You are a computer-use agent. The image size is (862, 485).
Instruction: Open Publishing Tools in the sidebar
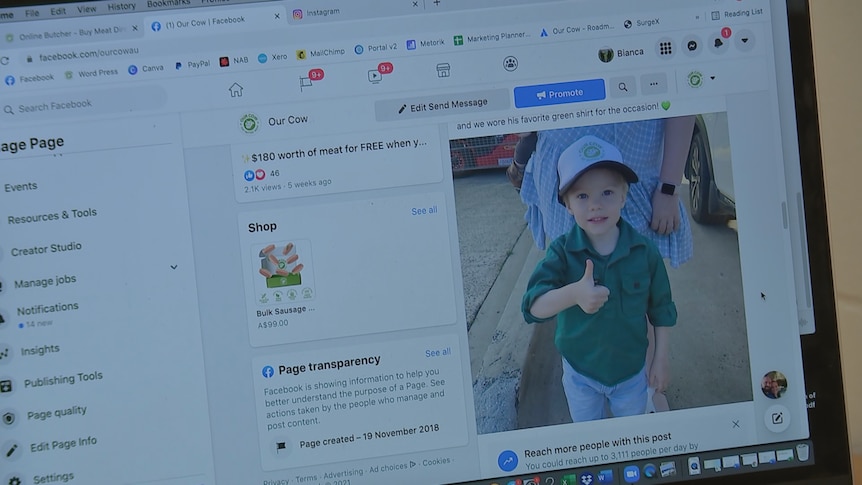click(63, 379)
